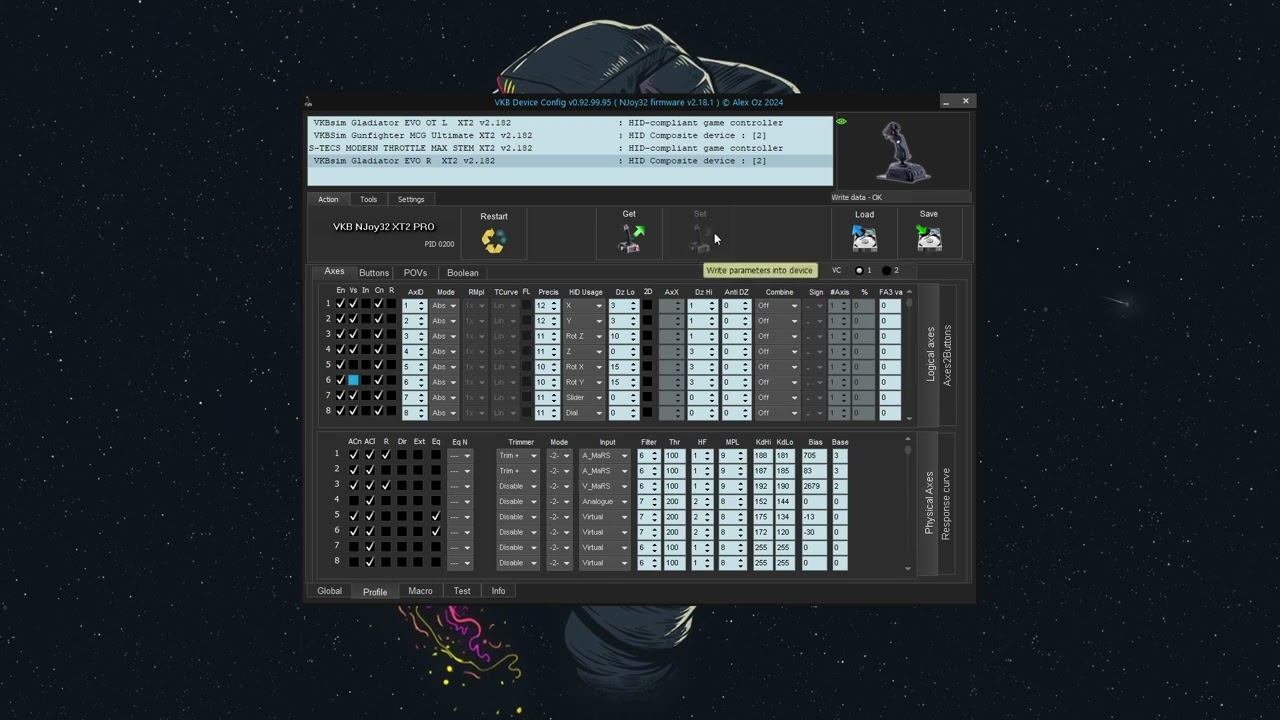Viewport: 1280px width, 720px height.
Task: Open the Physical Axes side tab
Action: coord(929,503)
